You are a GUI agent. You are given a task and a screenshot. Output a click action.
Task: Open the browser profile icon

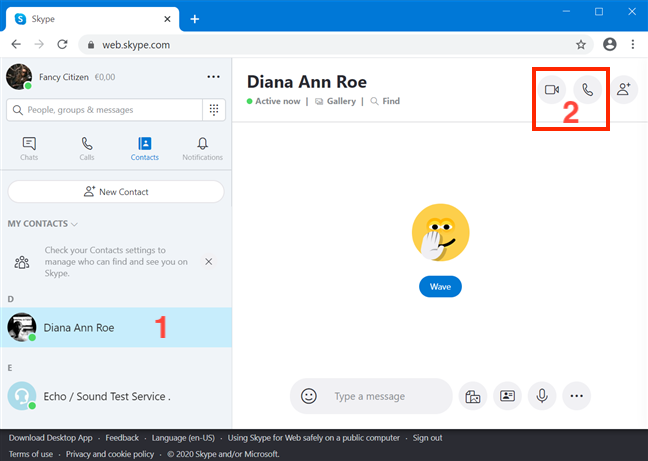pos(610,44)
